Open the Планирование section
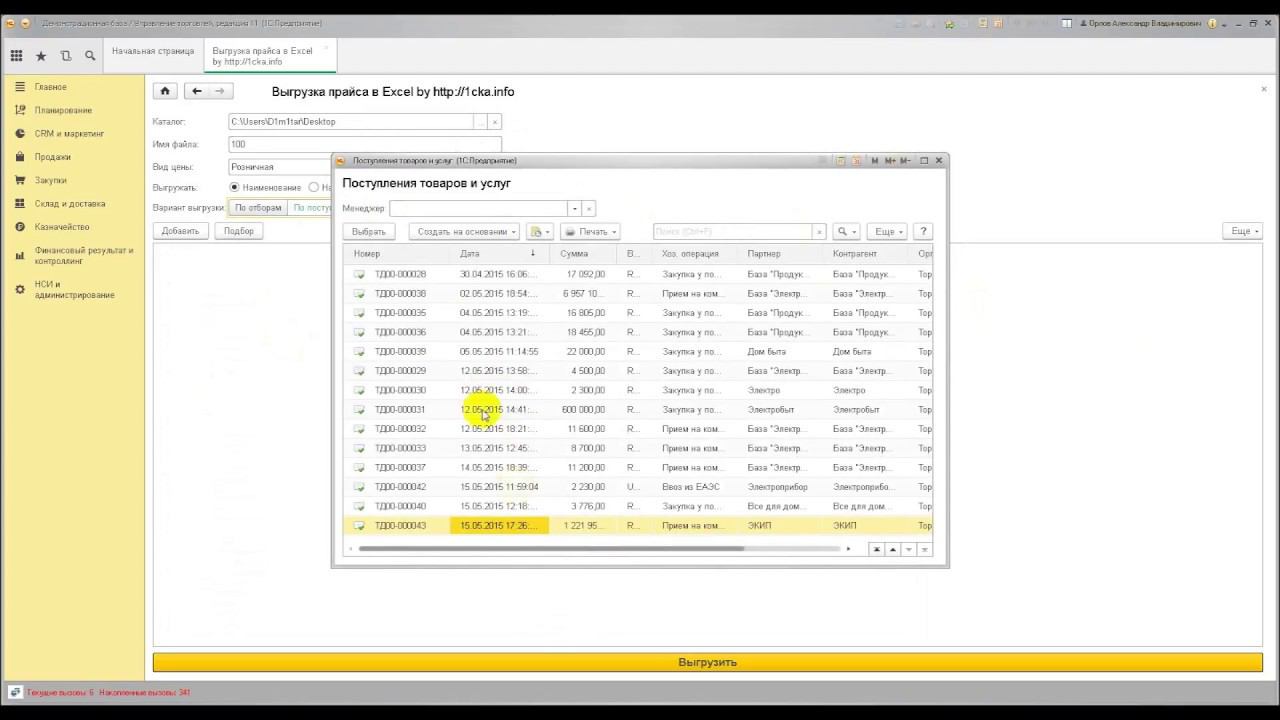The image size is (1280, 720). pos(63,110)
